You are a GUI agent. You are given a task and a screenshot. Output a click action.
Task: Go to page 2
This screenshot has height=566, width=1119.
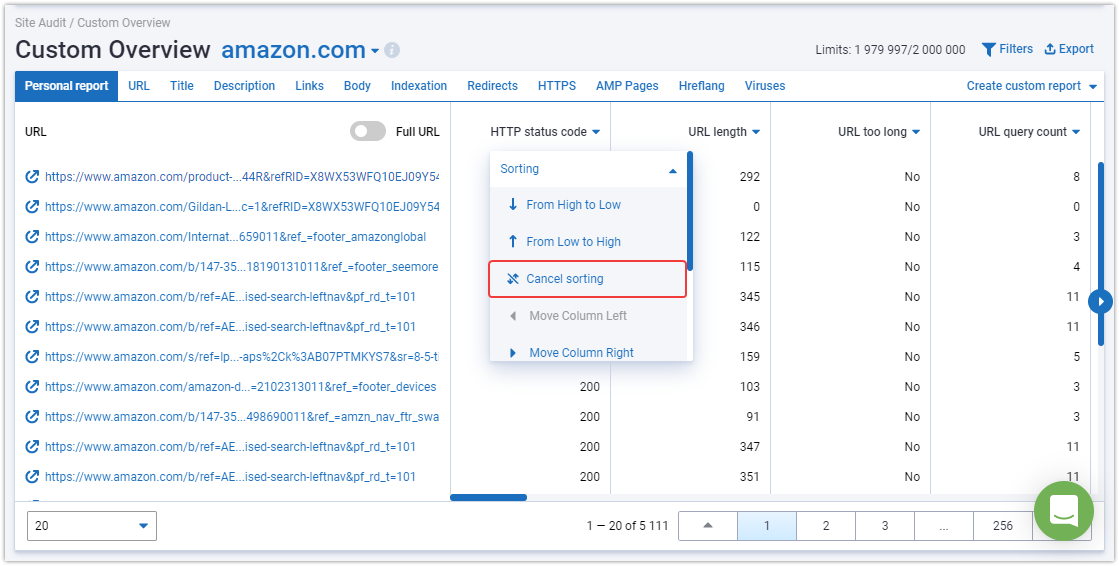[826, 526]
